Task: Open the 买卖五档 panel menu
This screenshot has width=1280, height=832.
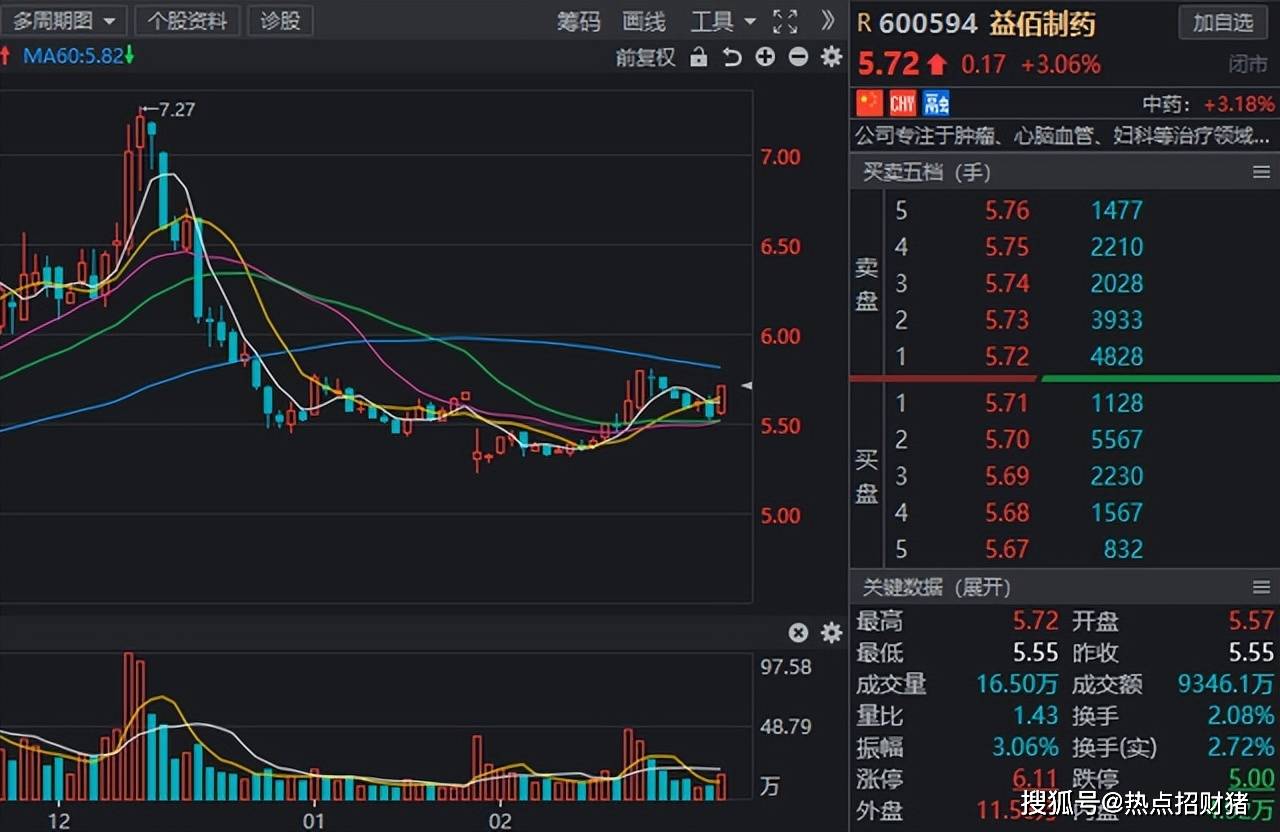Action: (1261, 173)
